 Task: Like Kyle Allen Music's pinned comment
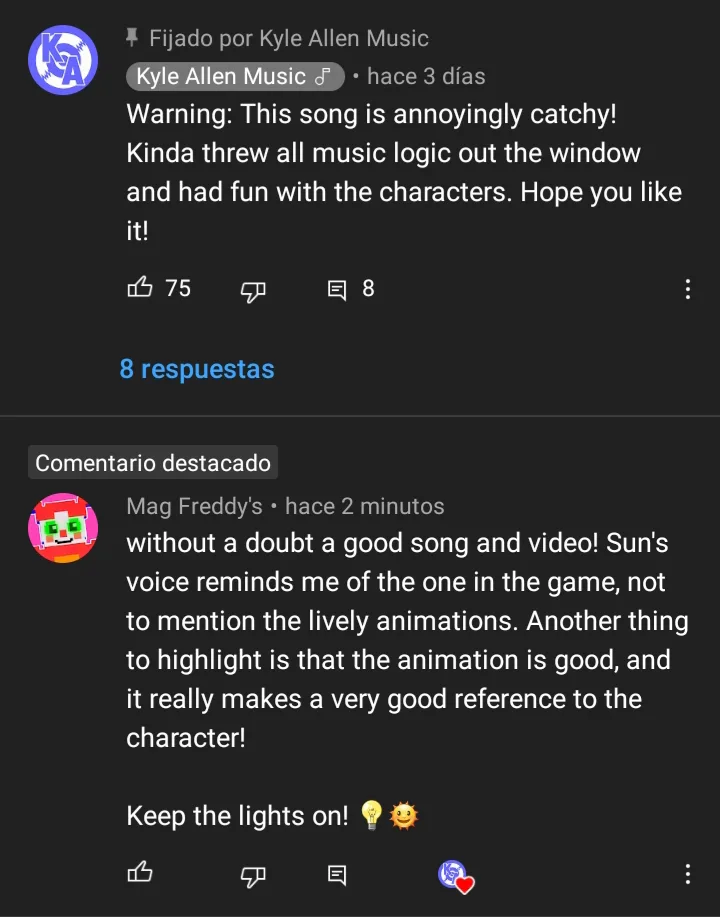tap(140, 289)
